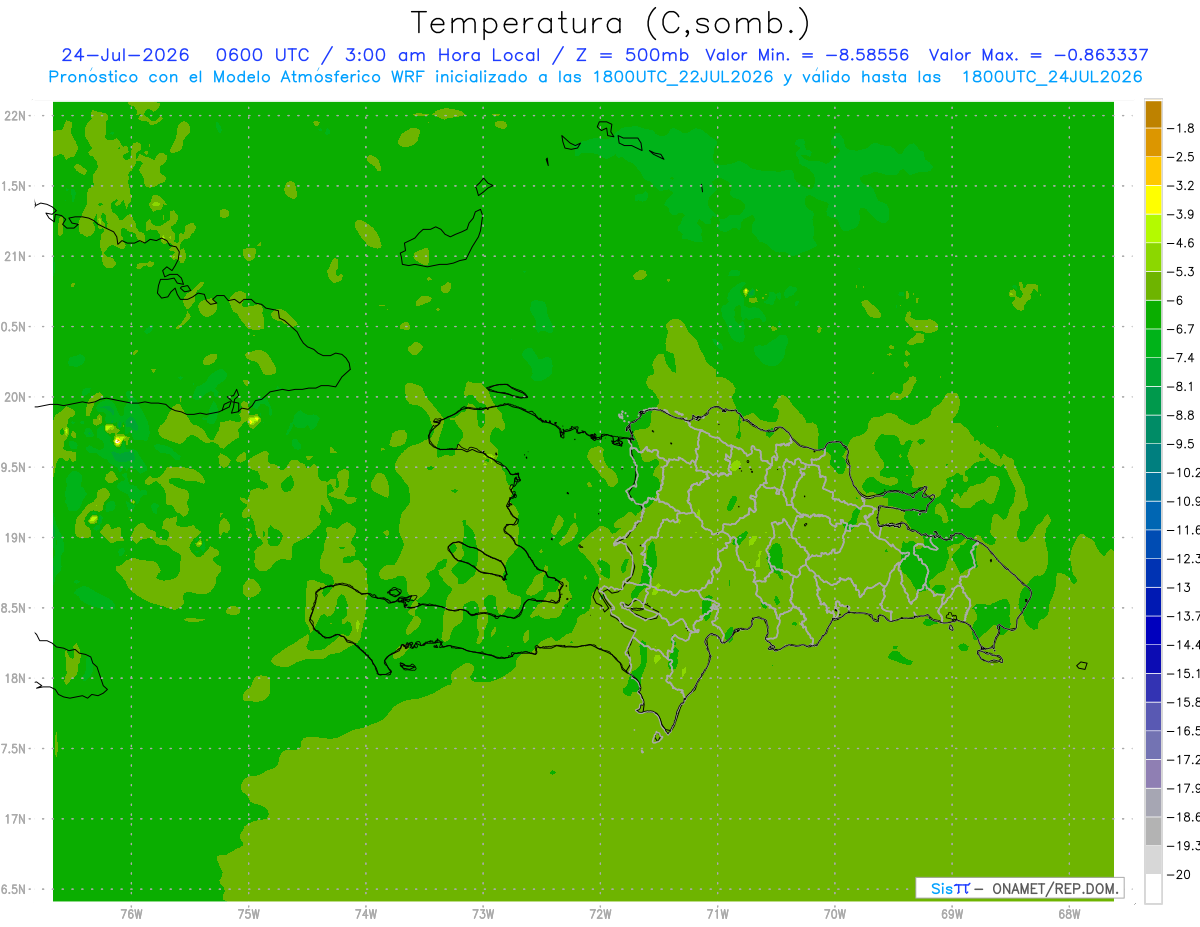This screenshot has height=927, width=1200.
Task: Select the 1800UTC_22JUL2026 initialization time text
Action: [683, 77]
